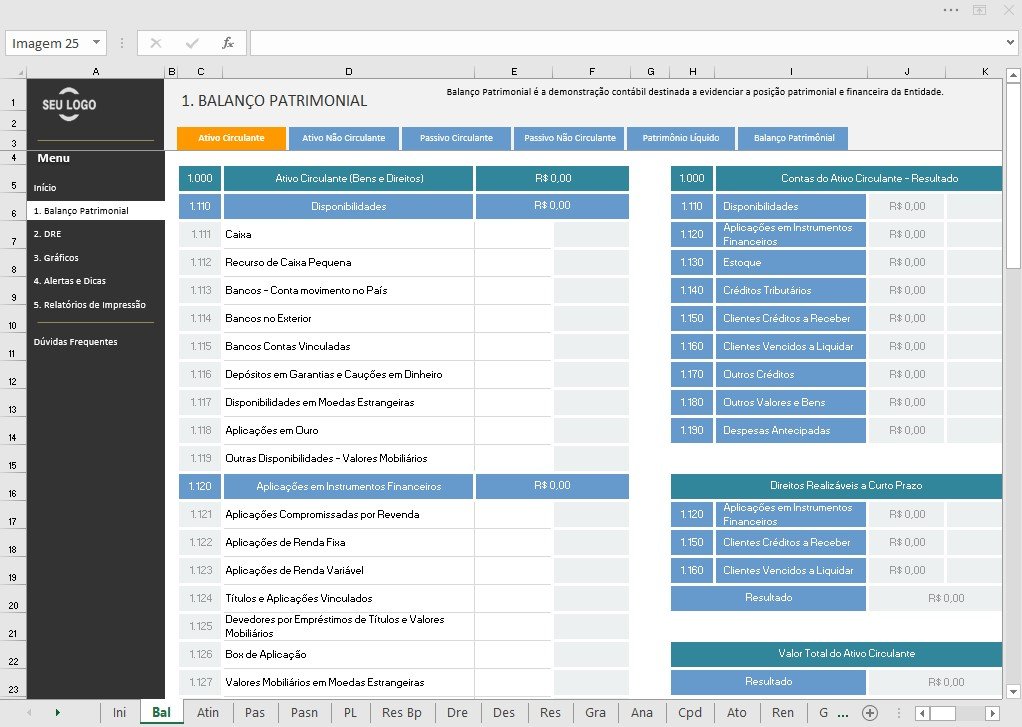Go to Passivo Não Circulante tab
This screenshot has width=1022, height=727.
pos(570,138)
